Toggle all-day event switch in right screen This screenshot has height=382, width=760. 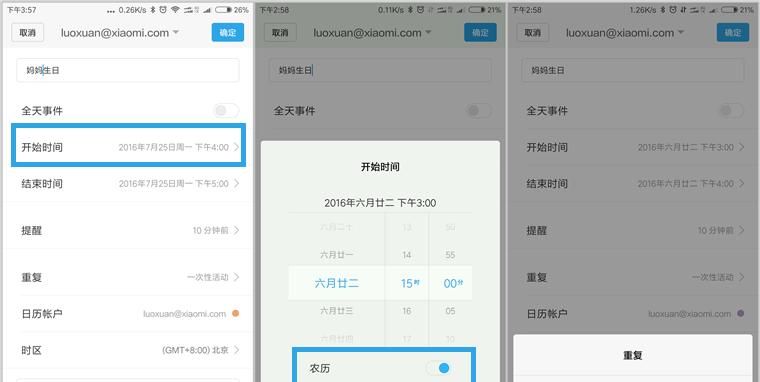coord(731,111)
